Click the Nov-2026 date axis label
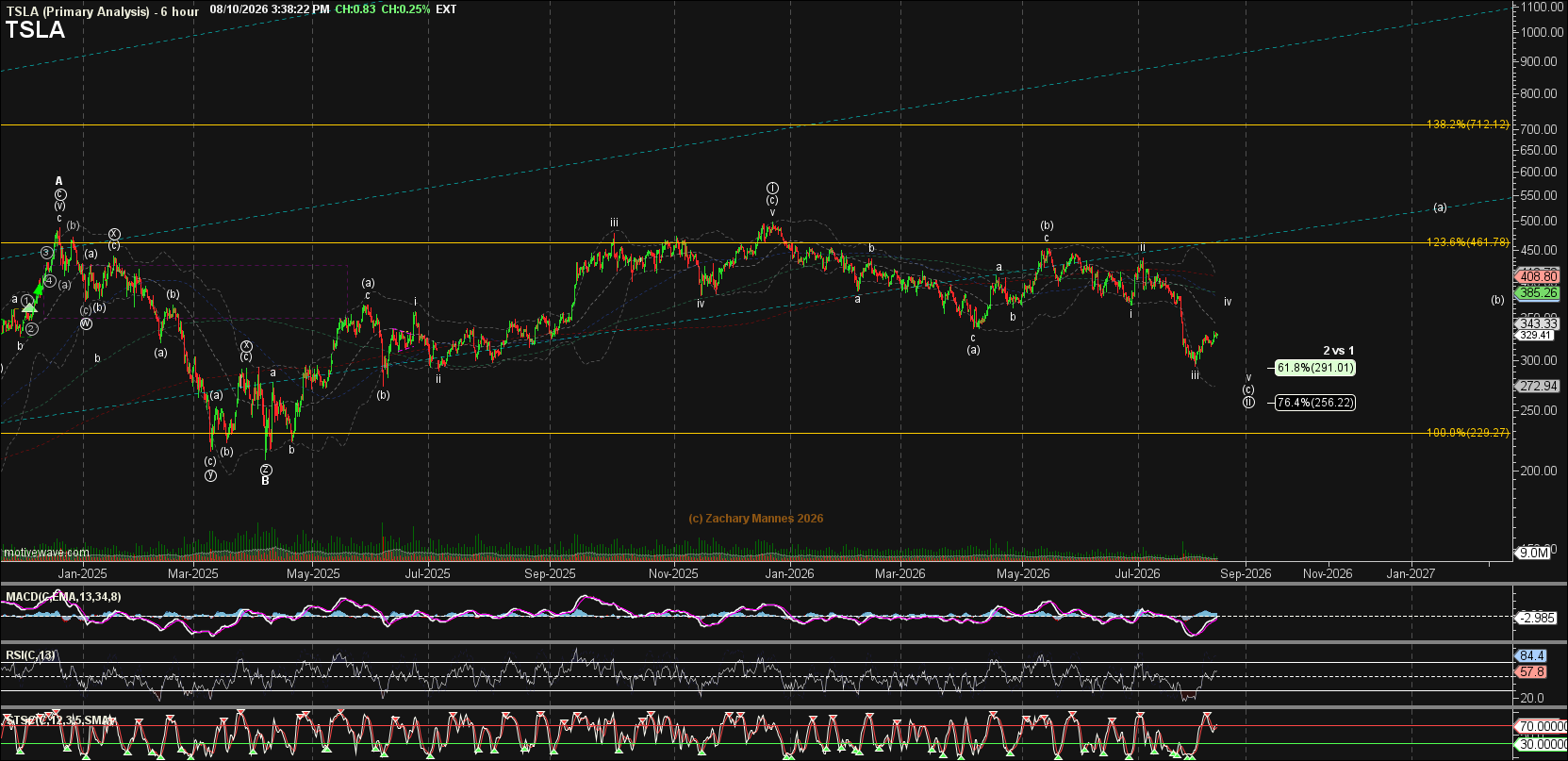 point(1327,573)
